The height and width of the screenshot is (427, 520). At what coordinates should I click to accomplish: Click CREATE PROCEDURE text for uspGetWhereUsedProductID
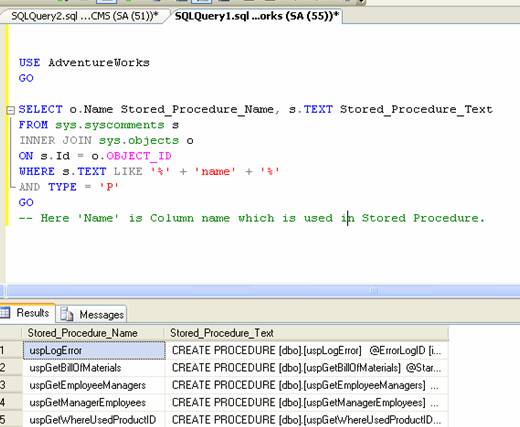coord(307,420)
